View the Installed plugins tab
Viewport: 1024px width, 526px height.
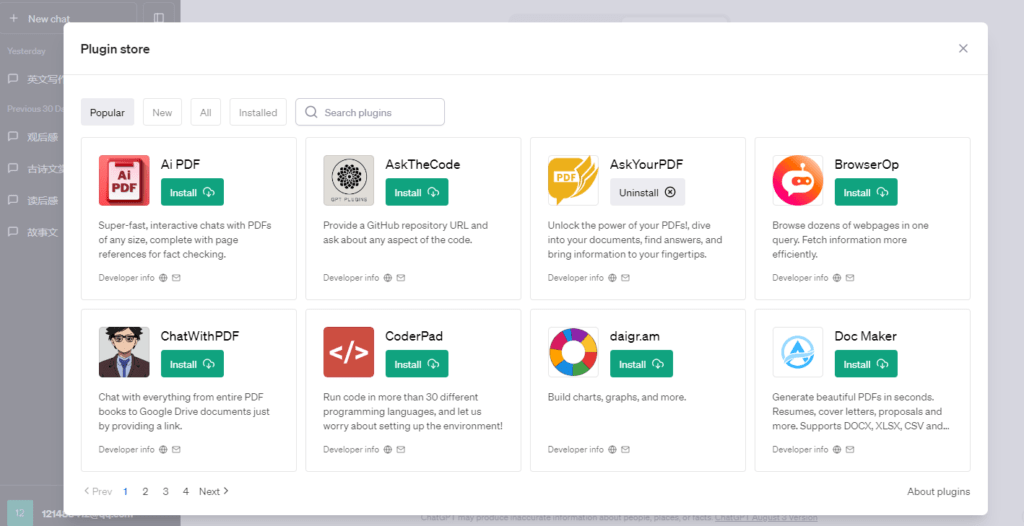[x=258, y=112]
